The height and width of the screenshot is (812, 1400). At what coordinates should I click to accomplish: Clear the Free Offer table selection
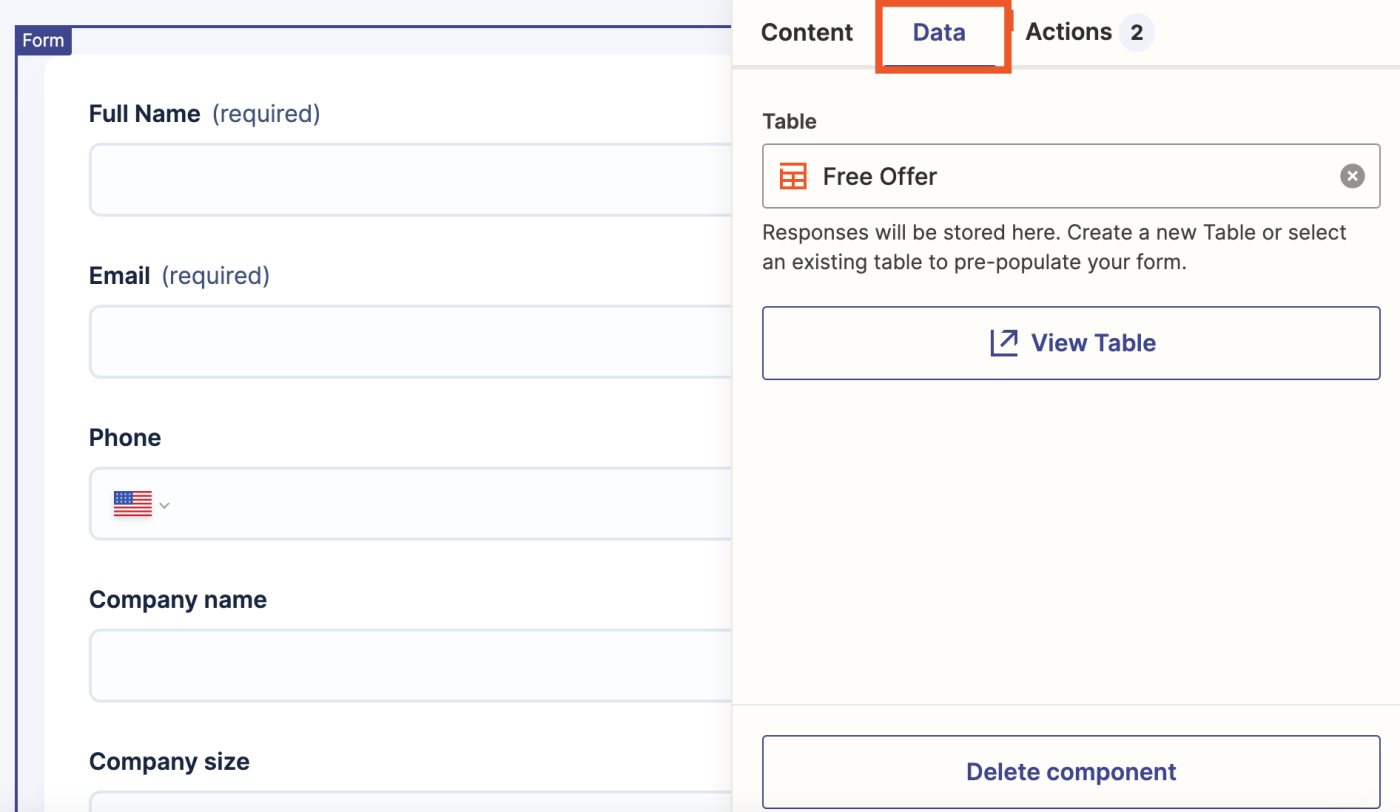(x=1352, y=177)
